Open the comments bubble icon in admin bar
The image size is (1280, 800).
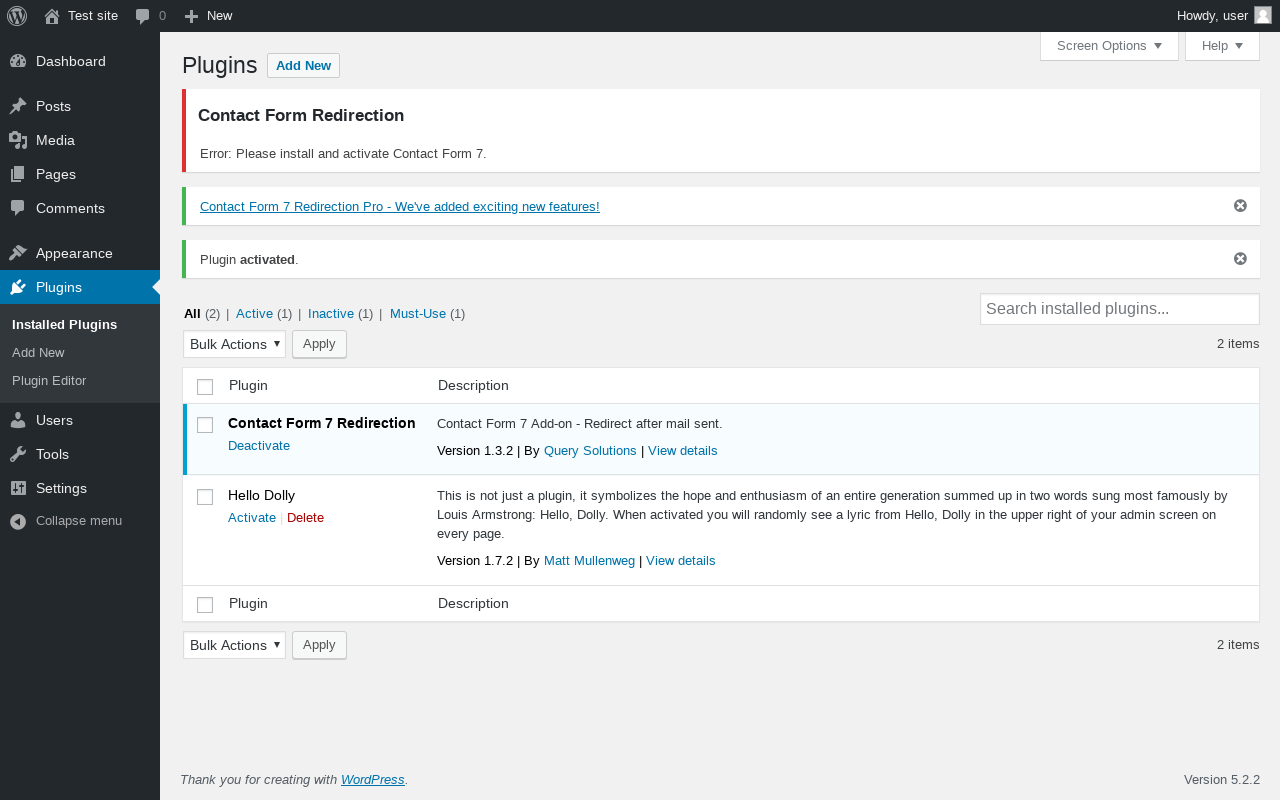(143, 16)
